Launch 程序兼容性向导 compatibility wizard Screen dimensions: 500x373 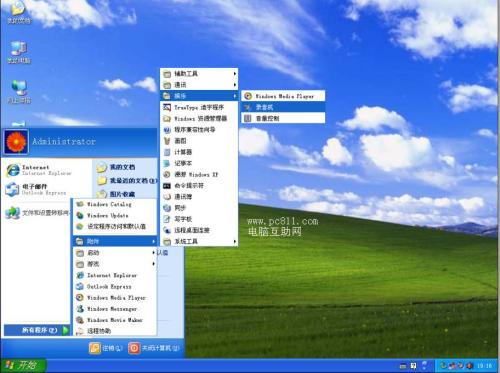pyautogui.click(x=199, y=130)
